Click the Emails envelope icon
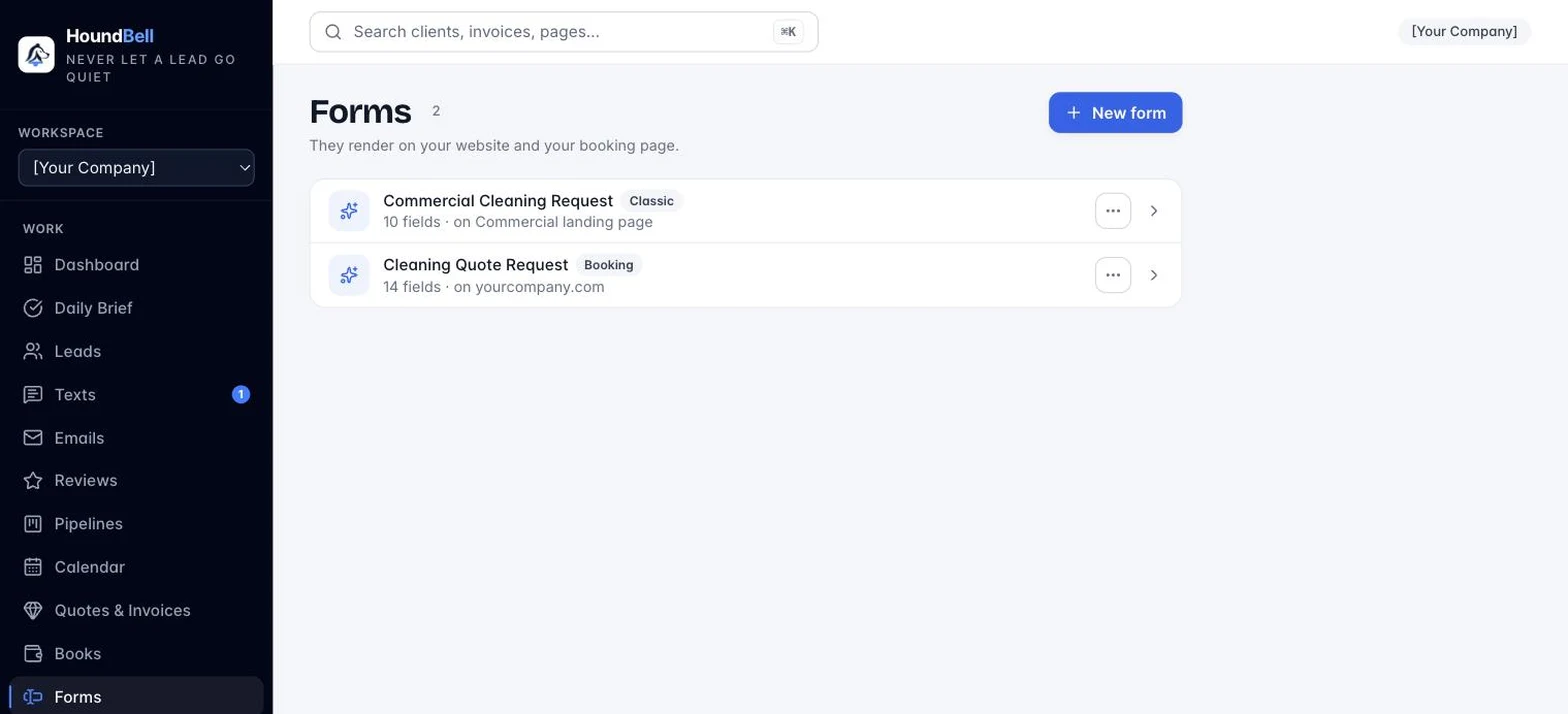Viewport: 1568px width, 714px height. pyautogui.click(x=33, y=438)
